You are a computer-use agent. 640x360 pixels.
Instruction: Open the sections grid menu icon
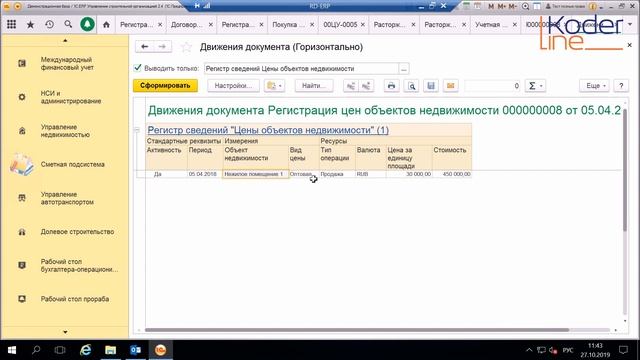point(11,24)
